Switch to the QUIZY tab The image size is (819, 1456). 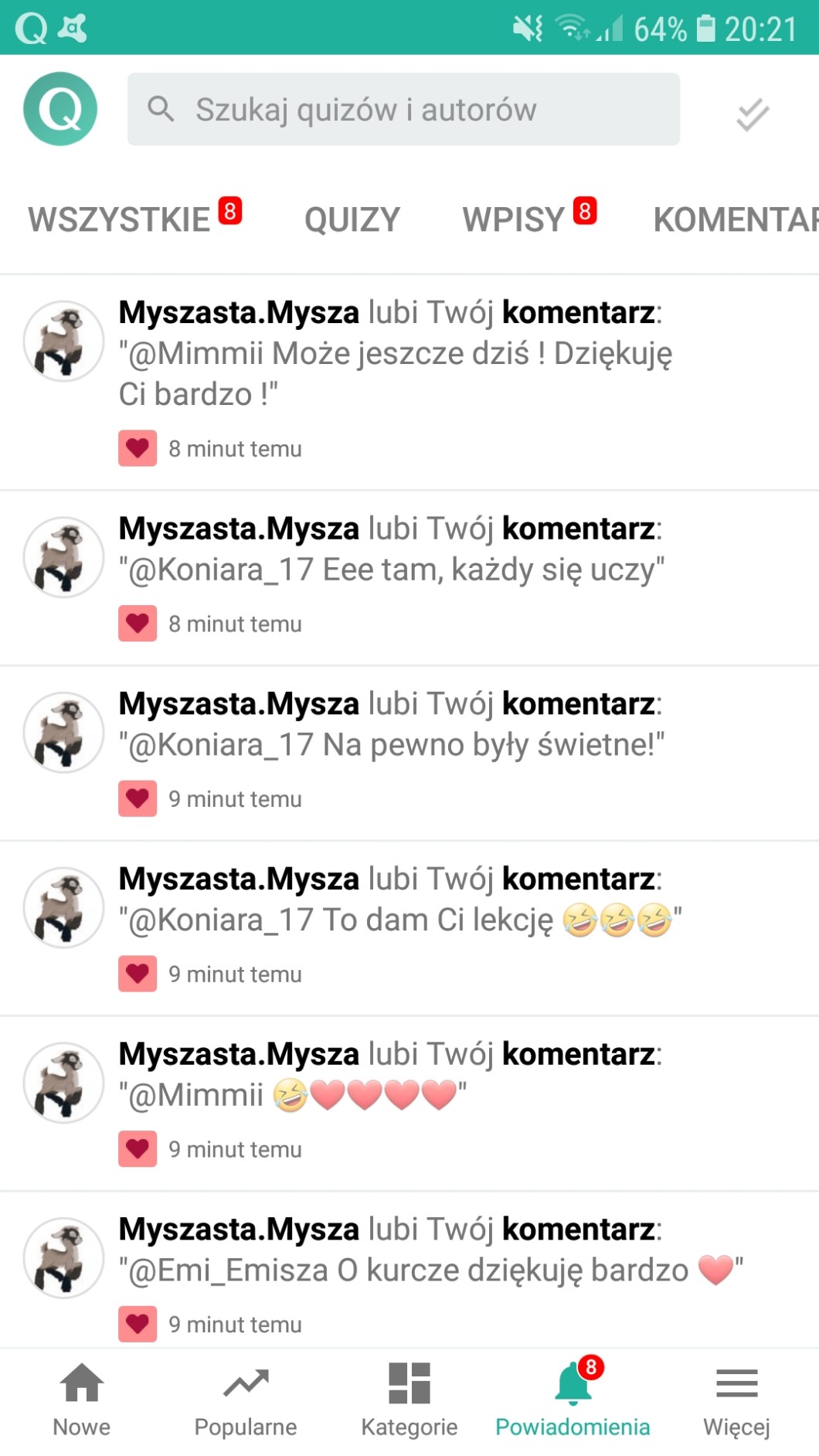[x=352, y=219]
